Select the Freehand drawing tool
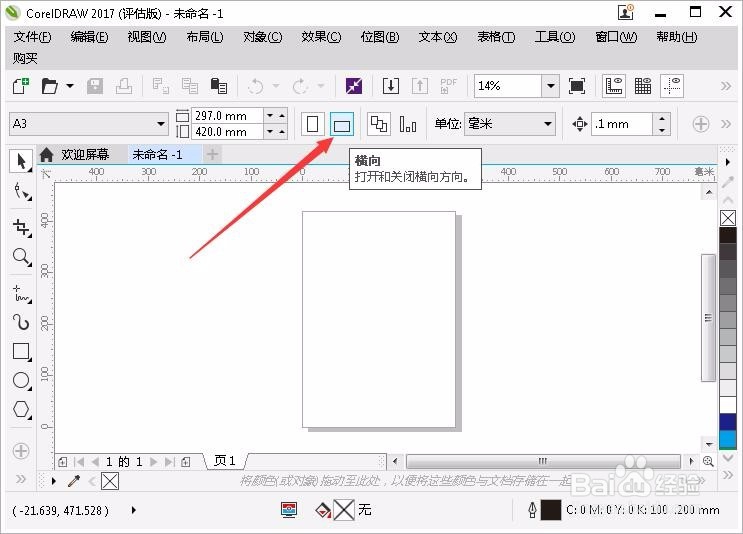Screen dimensions: 743x534 coord(21,294)
